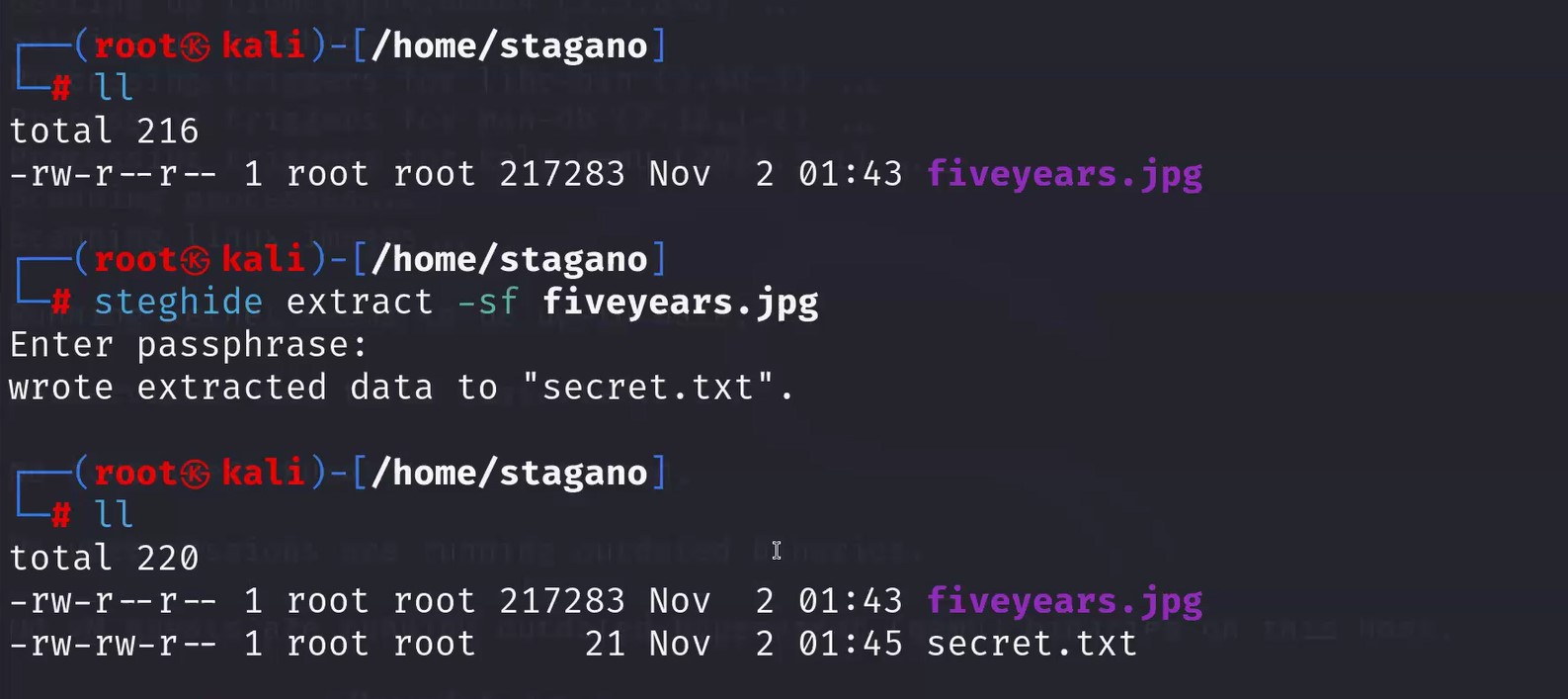Click the red # before the final ll command
Image resolution: width=1568 pixels, height=699 pixels.
61,515
